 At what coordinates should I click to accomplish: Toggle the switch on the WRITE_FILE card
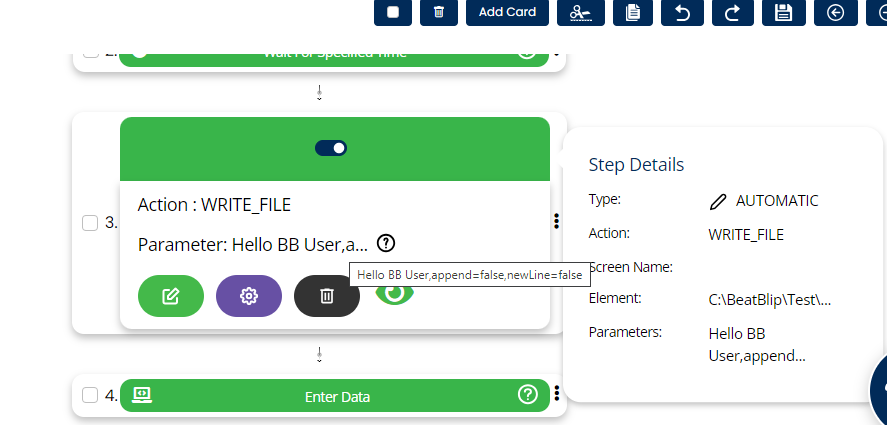331,148
